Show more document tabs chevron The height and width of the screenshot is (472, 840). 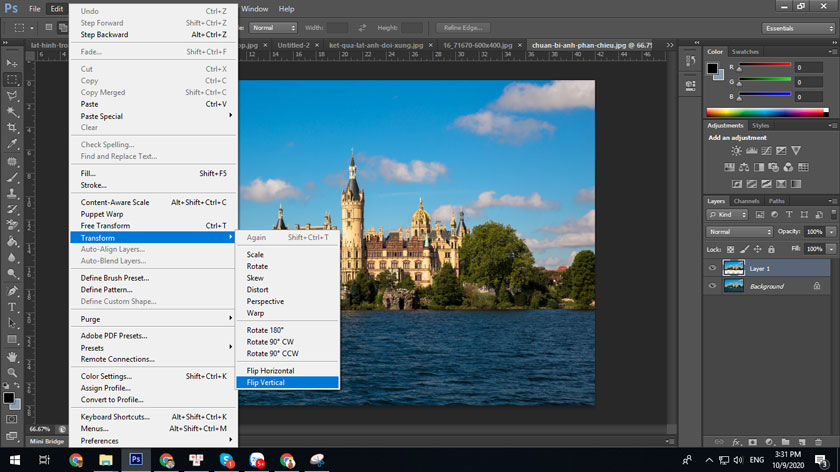click(x=670, y=45)
